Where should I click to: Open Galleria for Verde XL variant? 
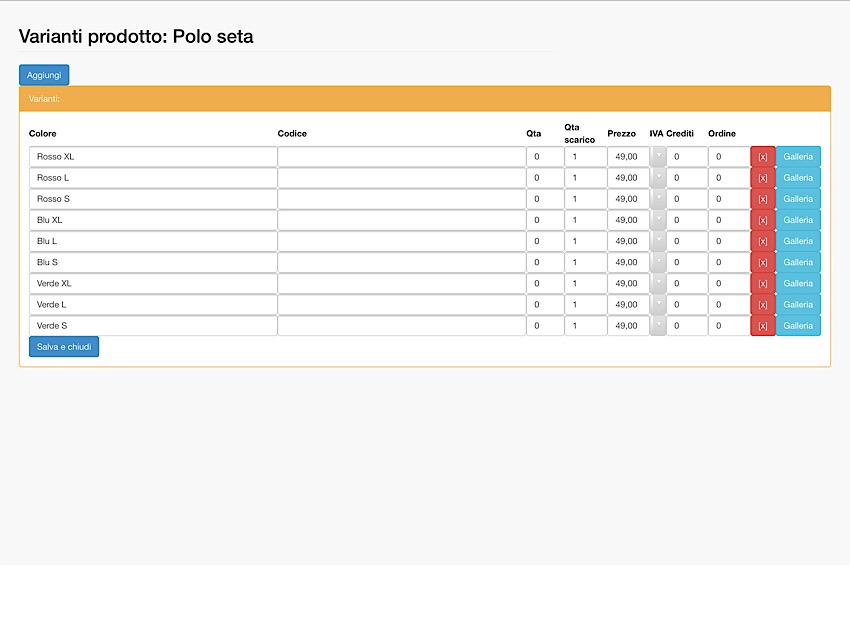798,283
